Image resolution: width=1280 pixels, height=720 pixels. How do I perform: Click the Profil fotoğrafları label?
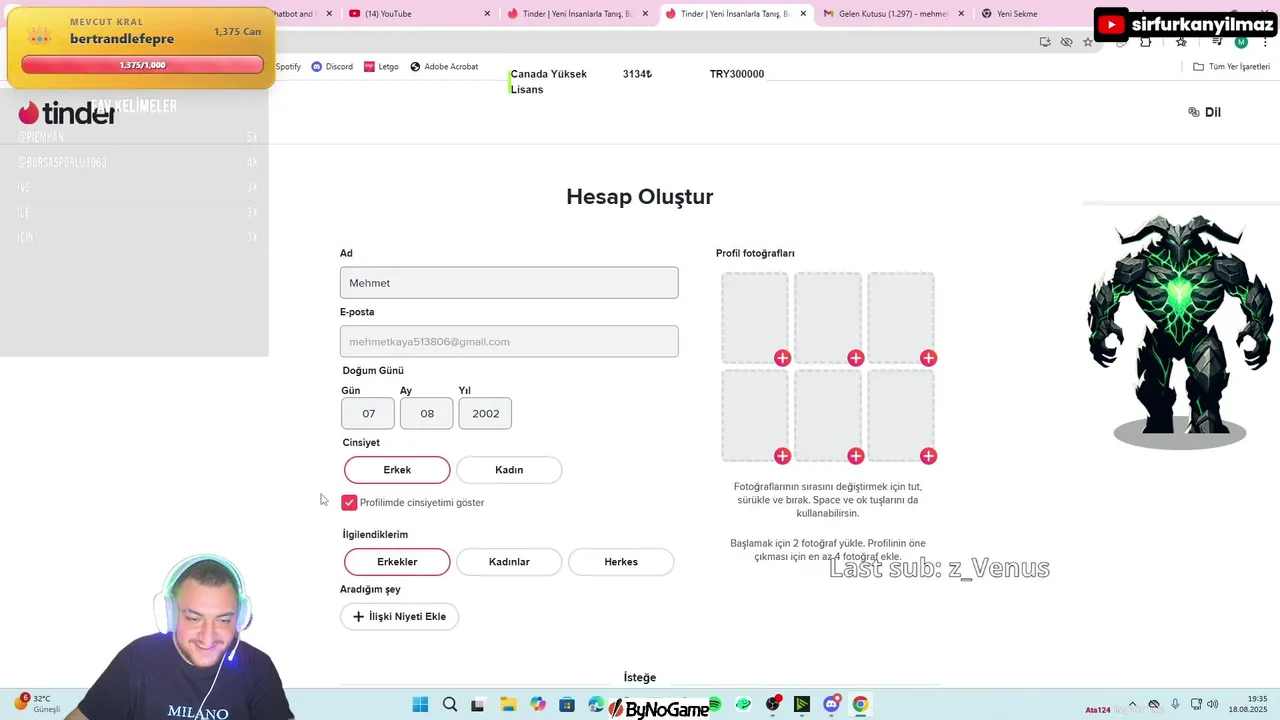[755, 254]
